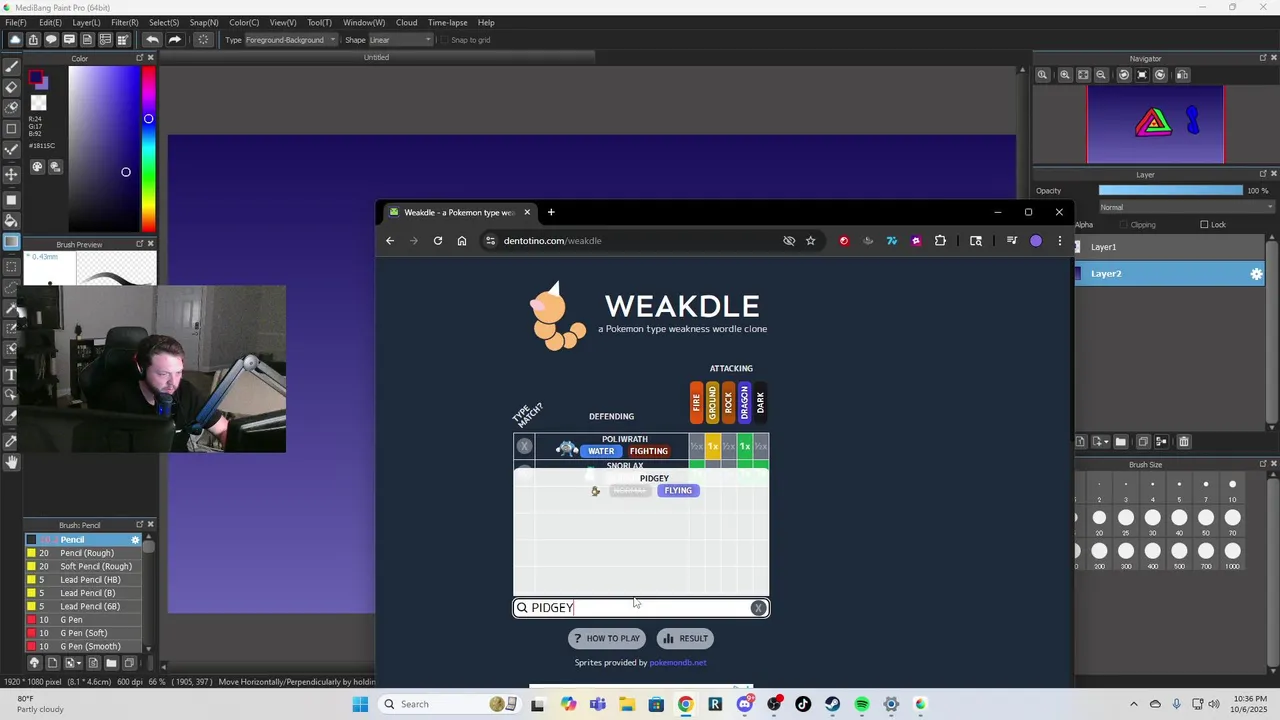Switch to the Weakdle browser tab
Viewport: 1280px width, 720px height.
pos(459,212)
